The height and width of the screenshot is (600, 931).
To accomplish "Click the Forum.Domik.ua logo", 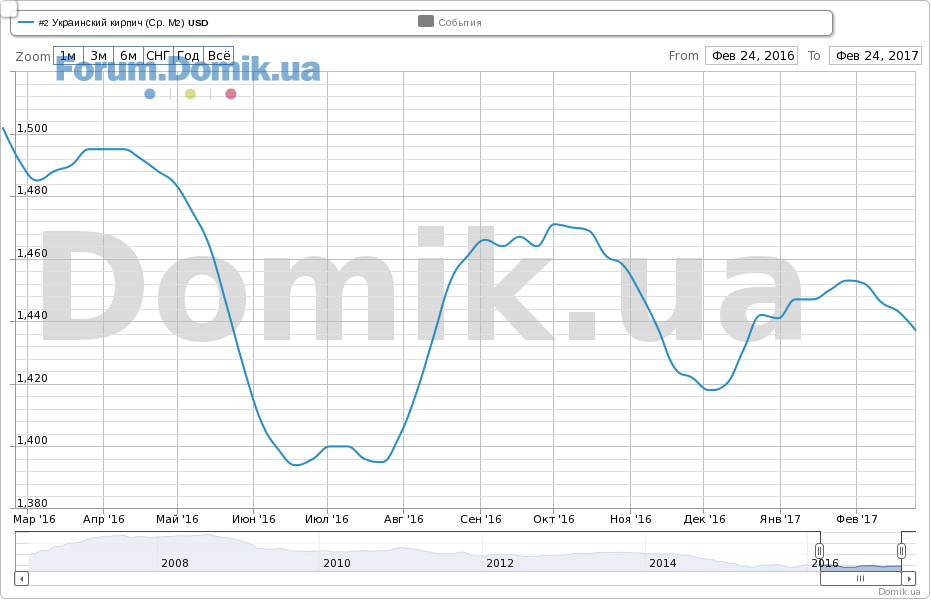I will point(188,70).
